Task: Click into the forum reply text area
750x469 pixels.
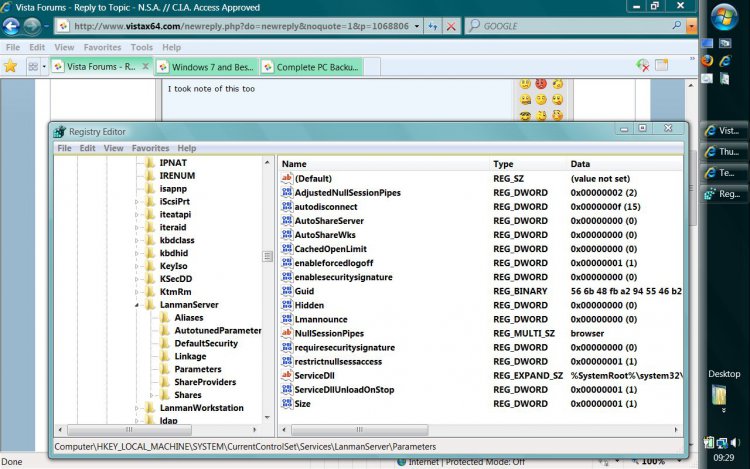Action: [x=337, y=100]
